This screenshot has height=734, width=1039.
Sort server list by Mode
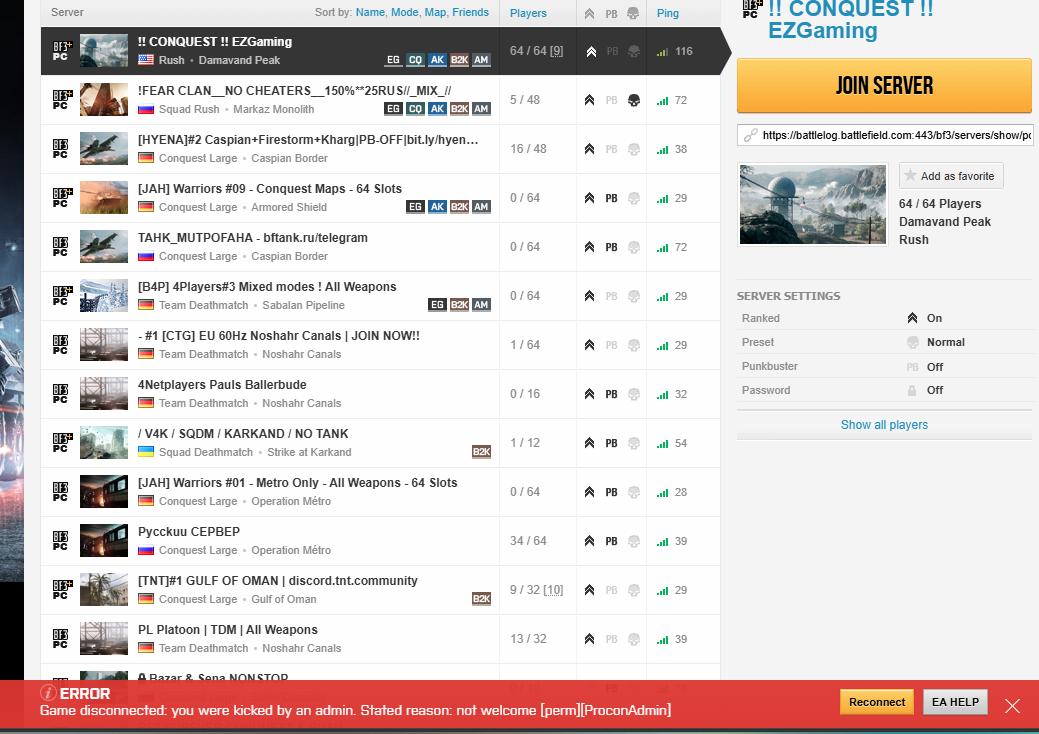(x=404, y=13)
